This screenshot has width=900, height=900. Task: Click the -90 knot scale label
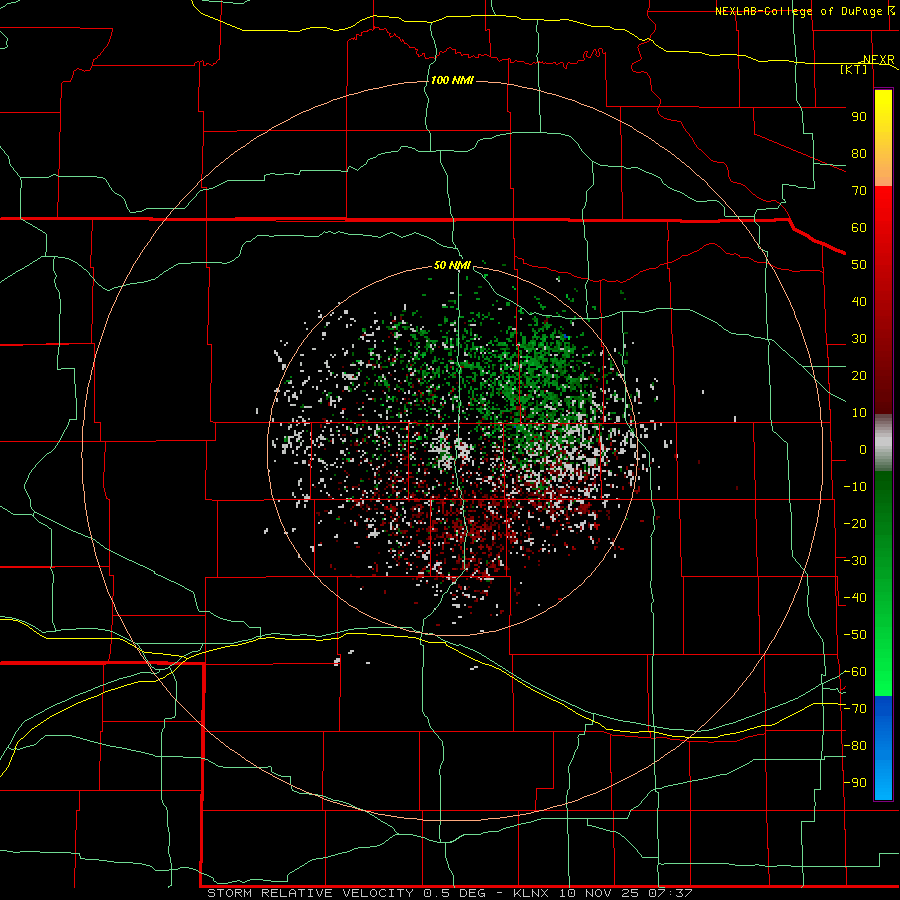pyautogui.click(x=855, y=783)
